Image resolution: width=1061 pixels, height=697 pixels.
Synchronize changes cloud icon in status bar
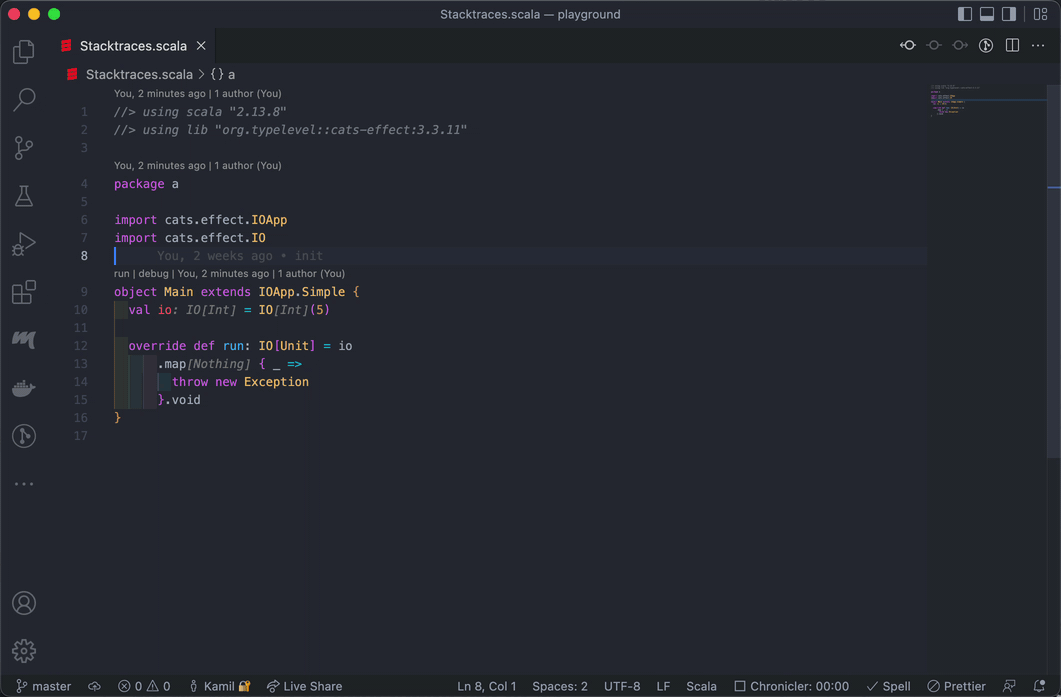[94, 686]
